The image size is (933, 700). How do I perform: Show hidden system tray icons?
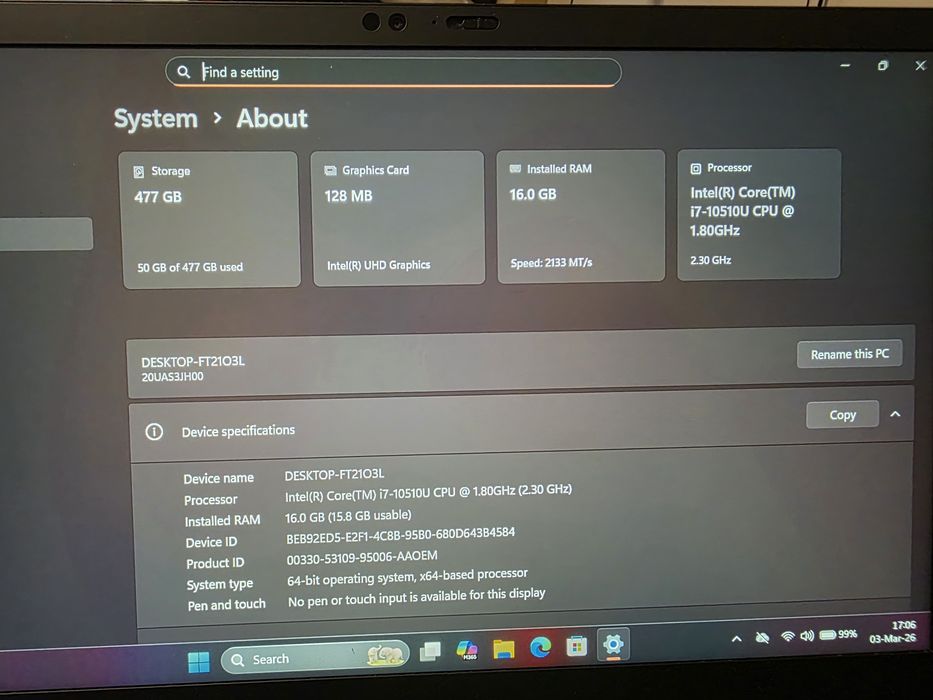pos(737,639)
